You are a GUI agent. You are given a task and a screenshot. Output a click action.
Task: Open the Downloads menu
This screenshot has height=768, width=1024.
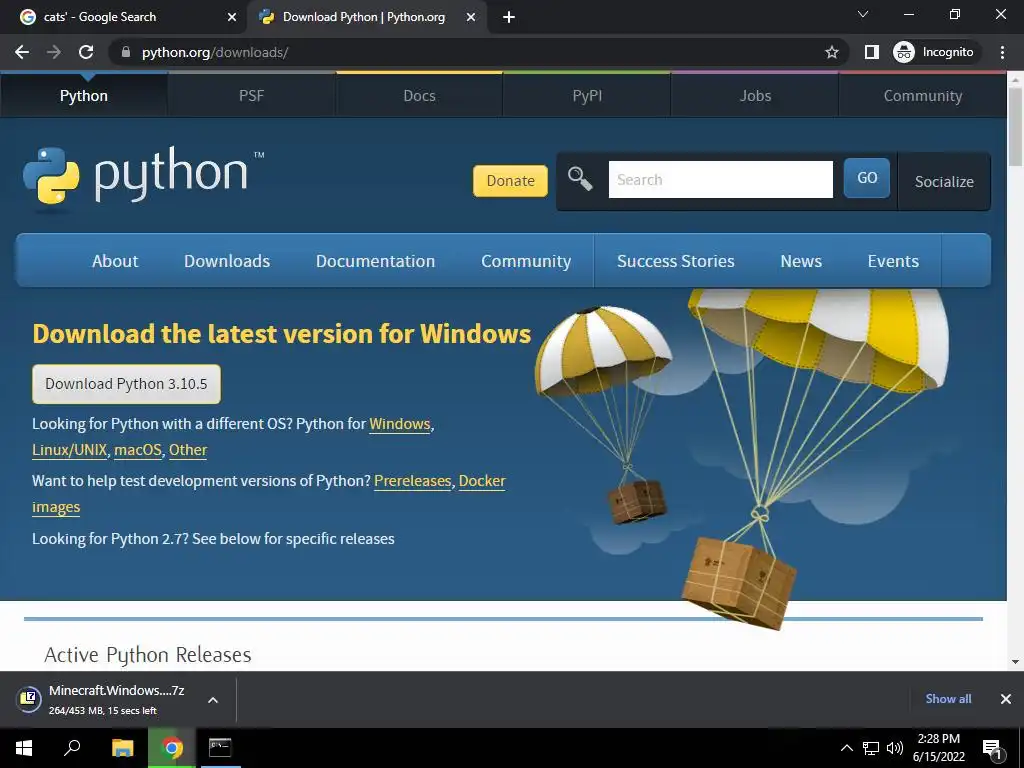[x=227, y=261]
